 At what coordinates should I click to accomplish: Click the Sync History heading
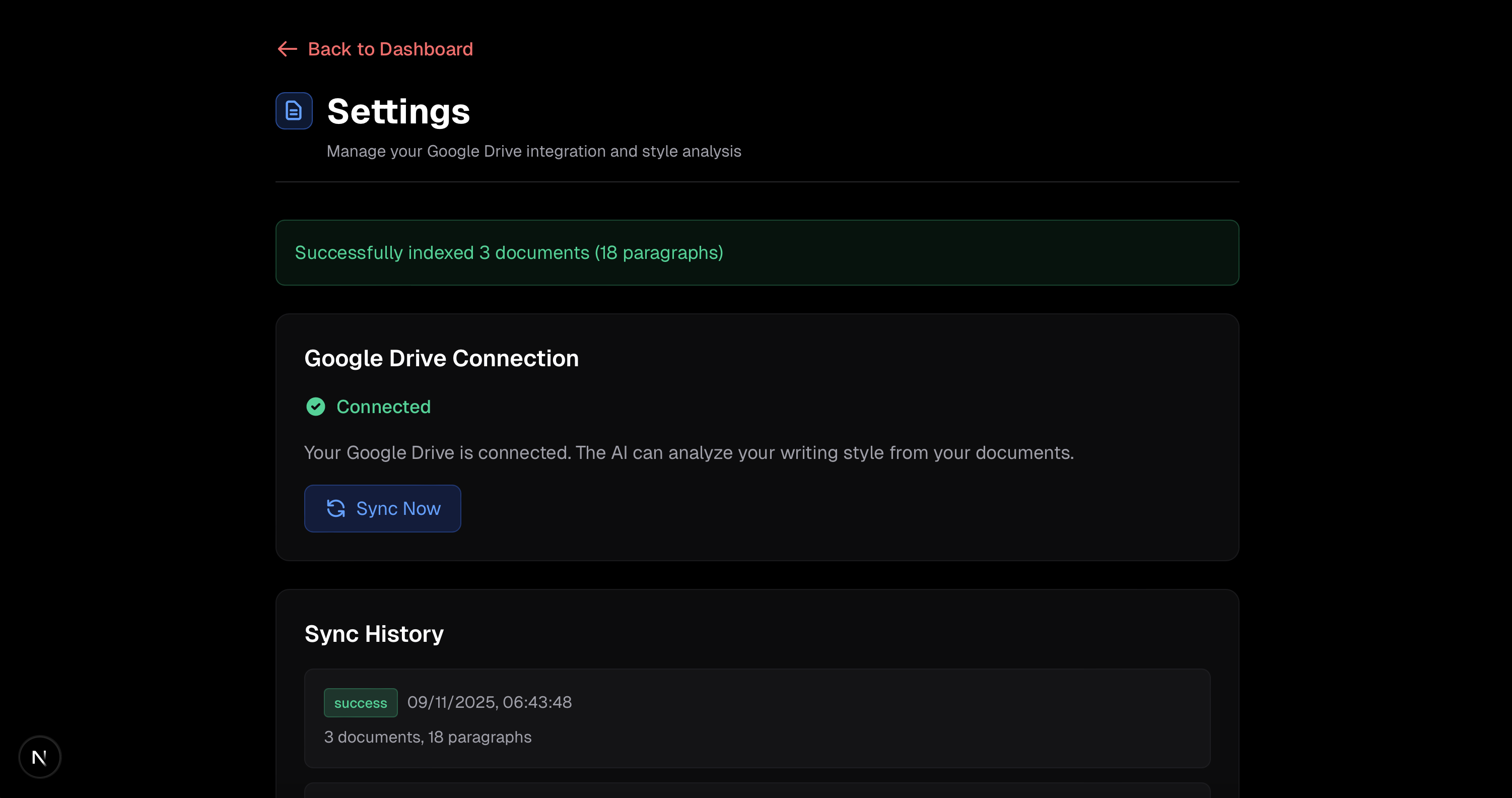click(x=373, y=634)
